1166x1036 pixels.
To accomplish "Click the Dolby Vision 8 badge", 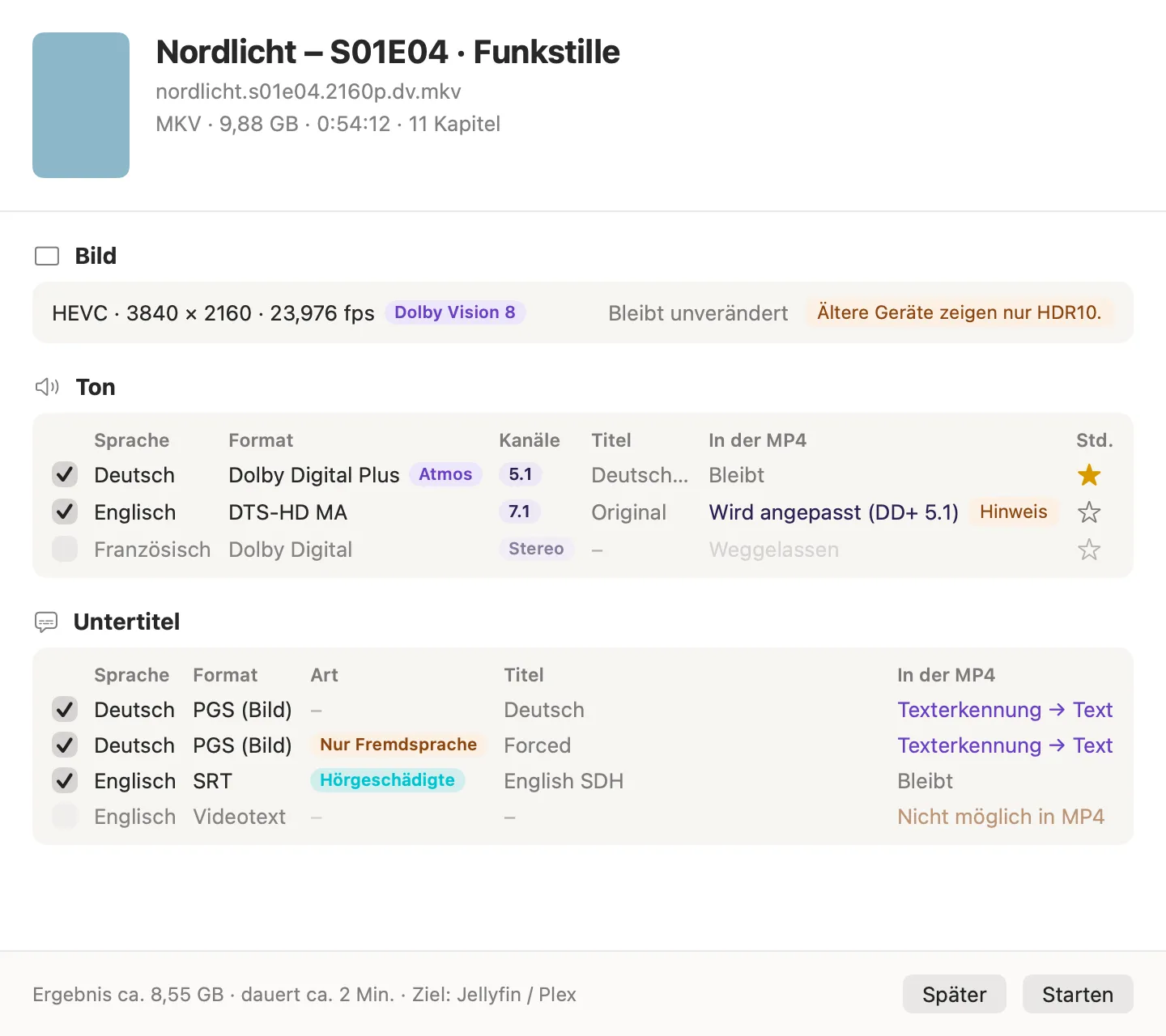I will [x=455, y=312].
